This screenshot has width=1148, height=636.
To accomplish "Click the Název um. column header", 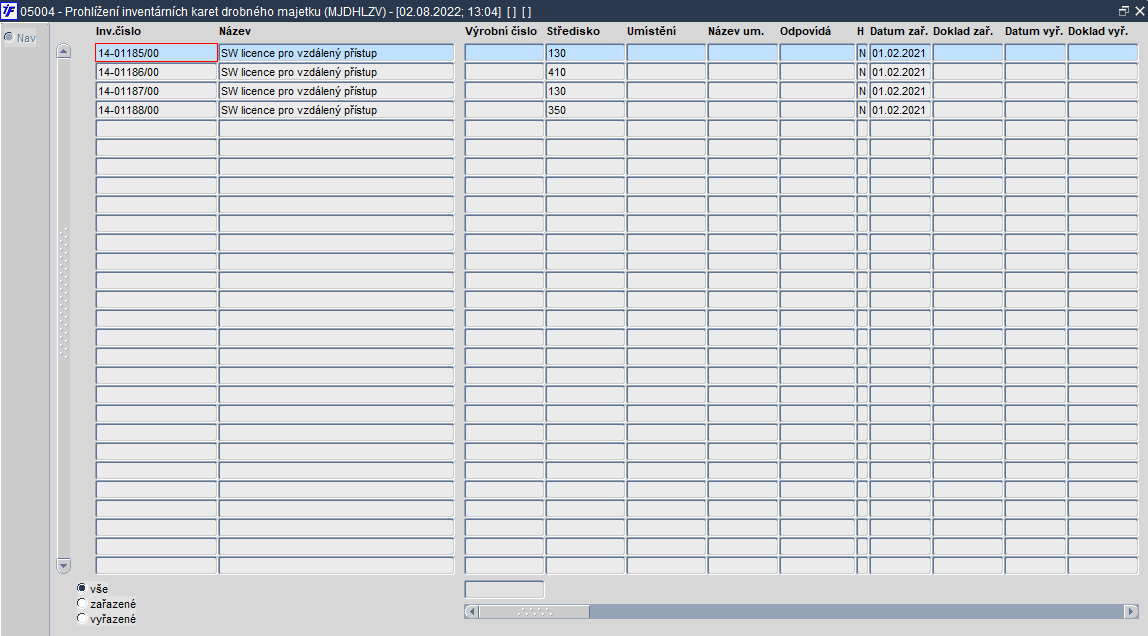I will (x=736, y=31).
